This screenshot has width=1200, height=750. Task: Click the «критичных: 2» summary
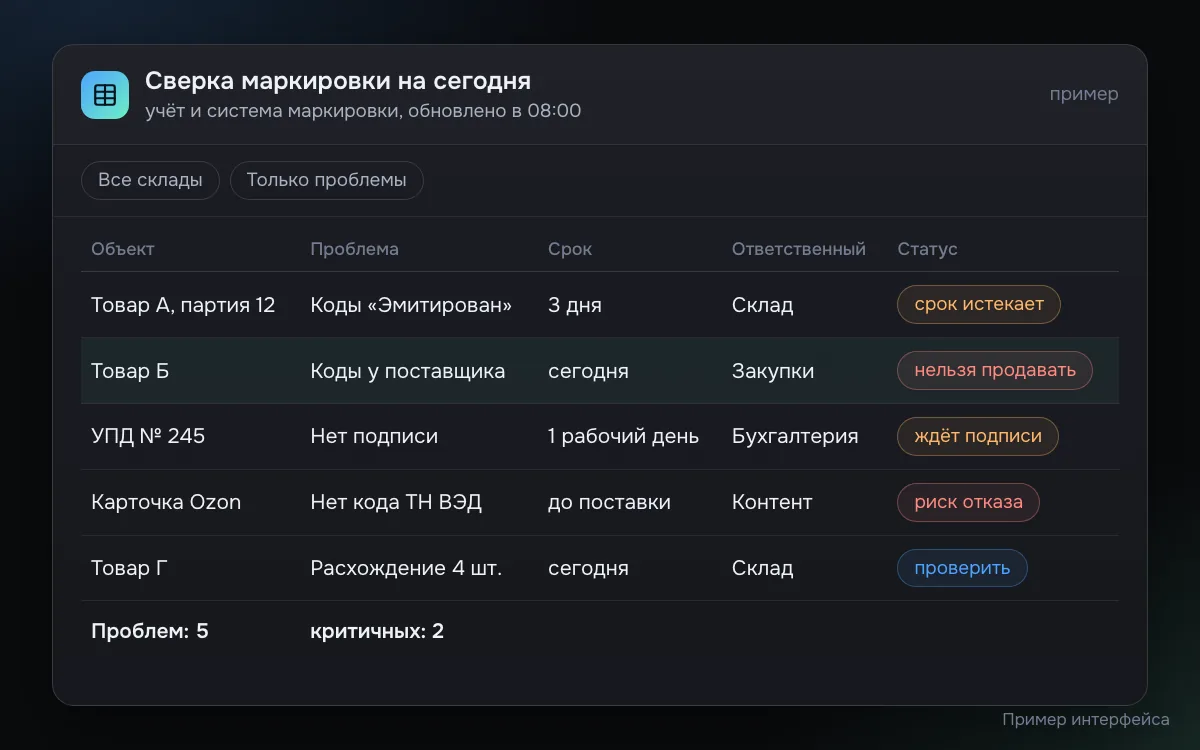[x=377, y=631]
